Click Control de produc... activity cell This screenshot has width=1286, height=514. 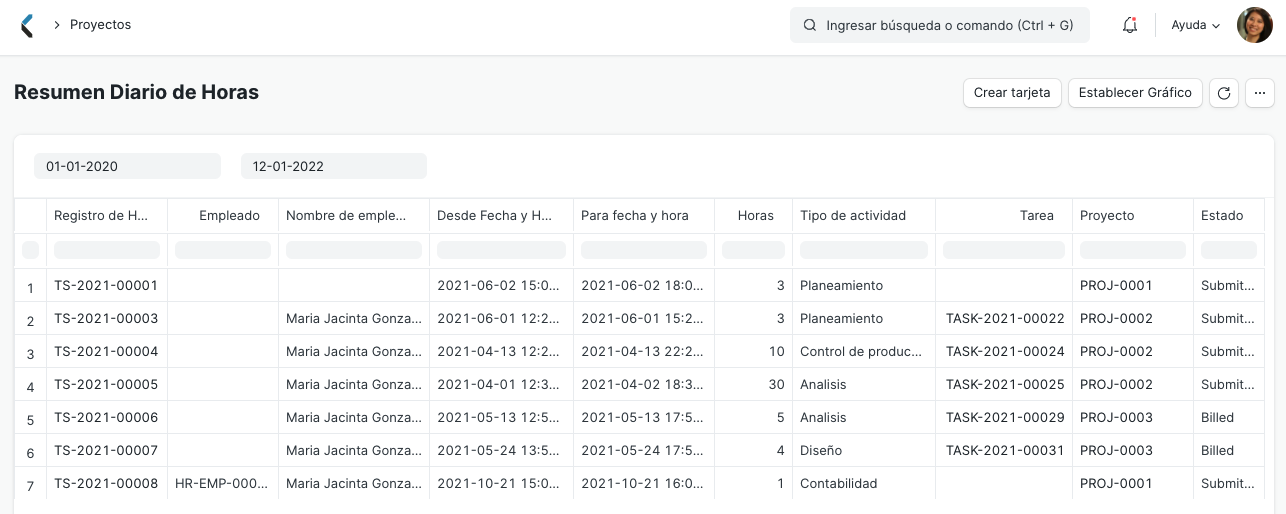click(x=864, y=351)
